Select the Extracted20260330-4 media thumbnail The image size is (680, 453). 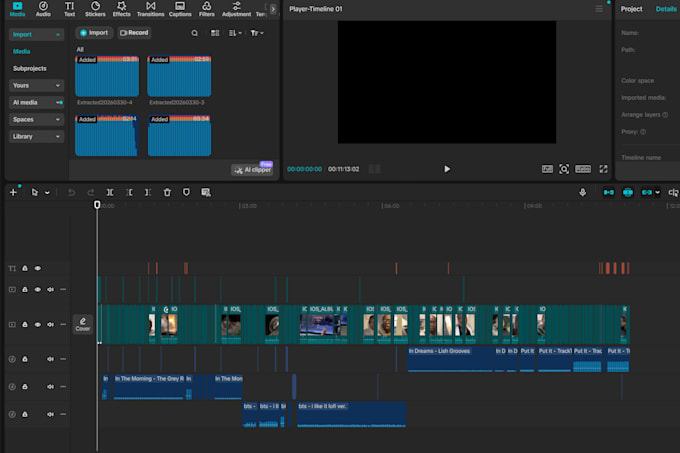[x=107, y=76]
